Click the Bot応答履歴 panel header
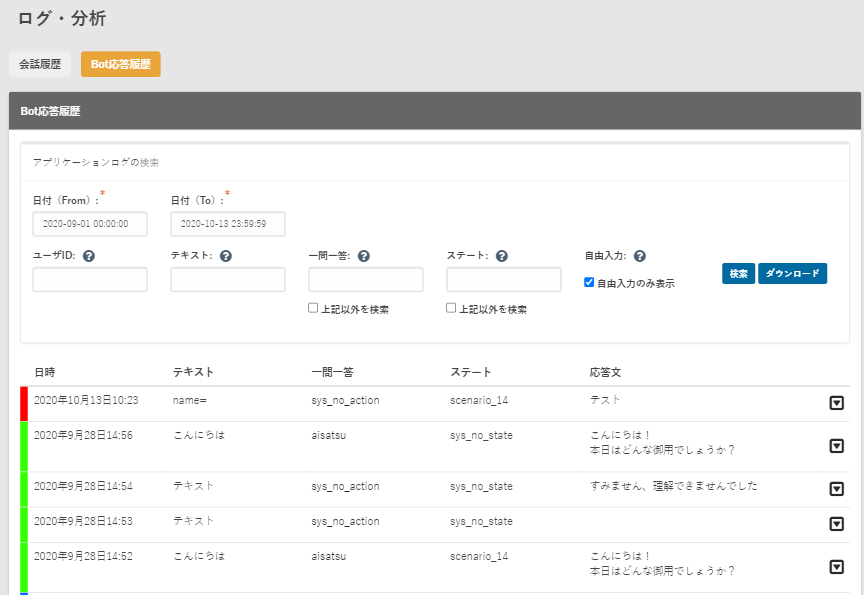This screenshot has height=595, width=864. tap(435, 111)
